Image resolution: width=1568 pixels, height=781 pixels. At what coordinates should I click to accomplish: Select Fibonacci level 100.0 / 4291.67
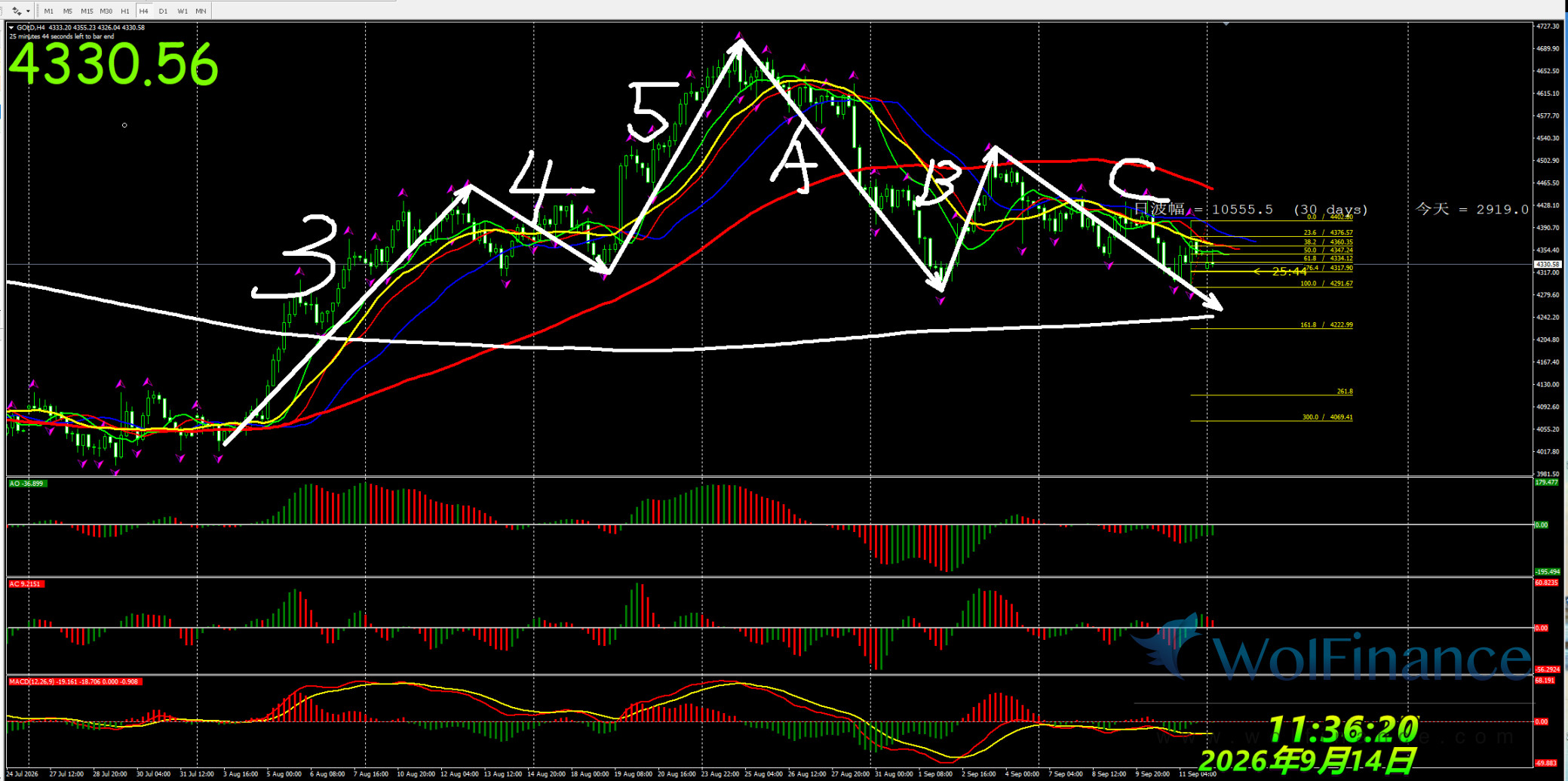pos(1327,284)
